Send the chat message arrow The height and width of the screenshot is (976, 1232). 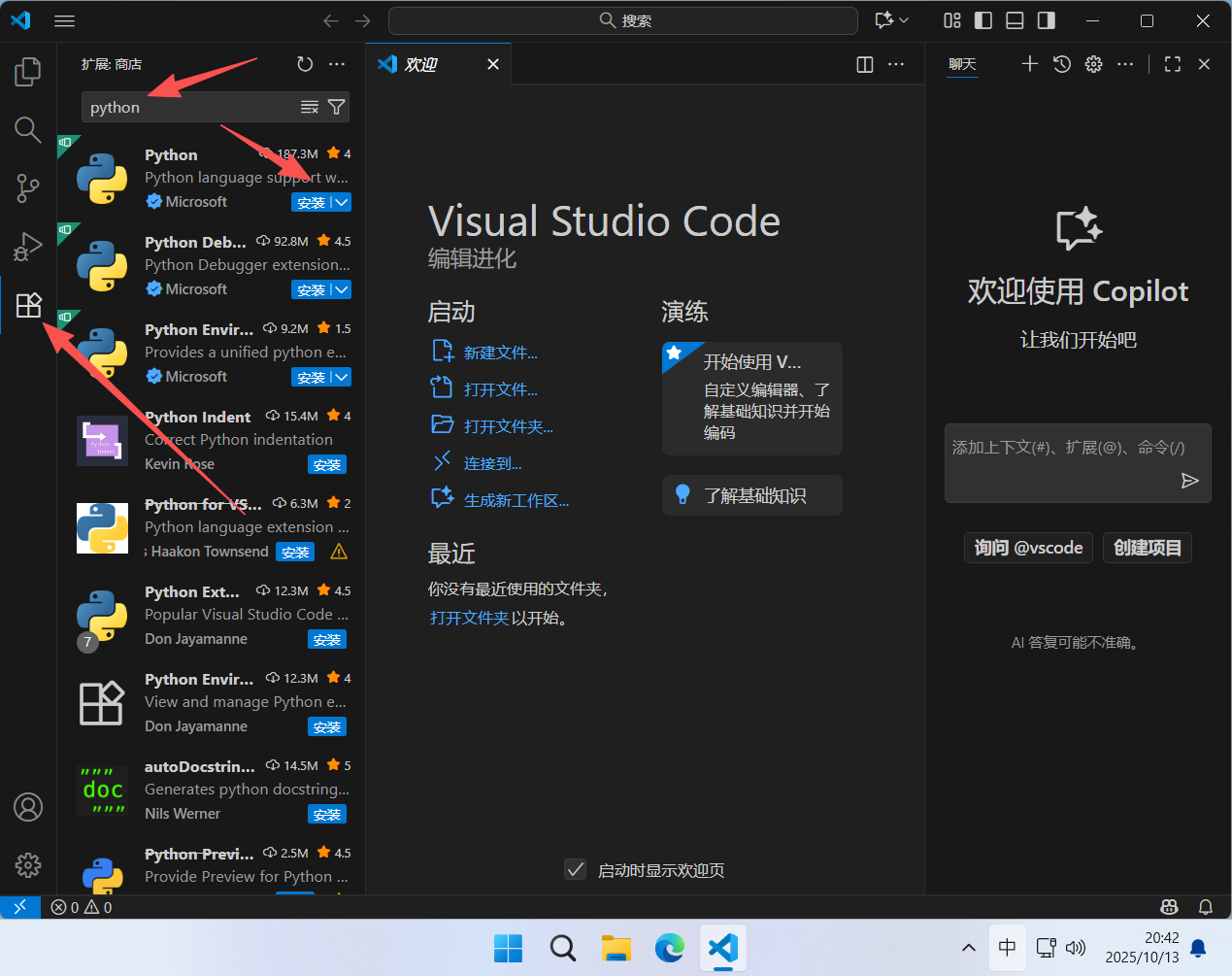pyautogui.click(x=1190, y=481)
